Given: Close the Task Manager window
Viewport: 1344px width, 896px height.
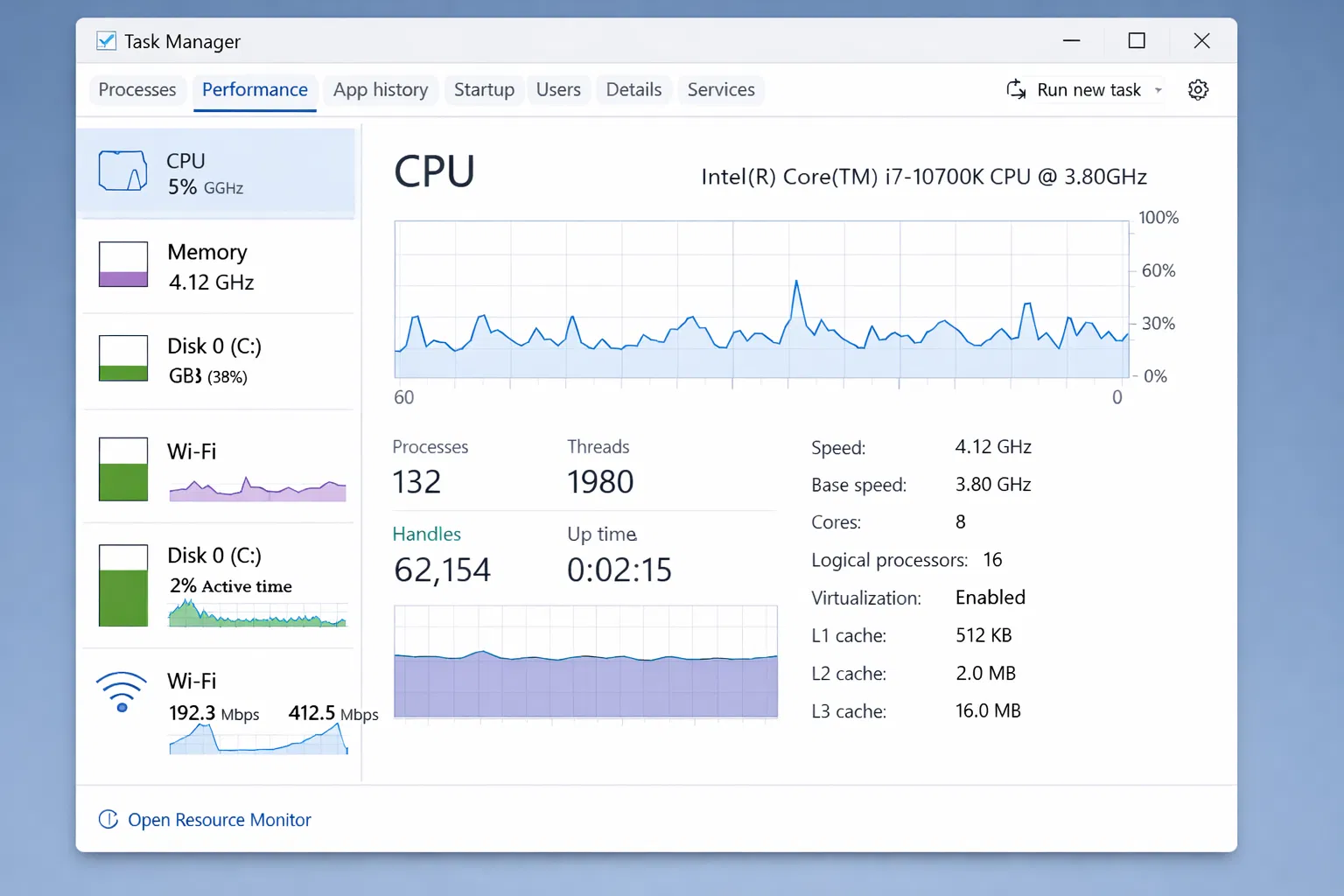Looking at the screenshot, I should [1202, 41].
